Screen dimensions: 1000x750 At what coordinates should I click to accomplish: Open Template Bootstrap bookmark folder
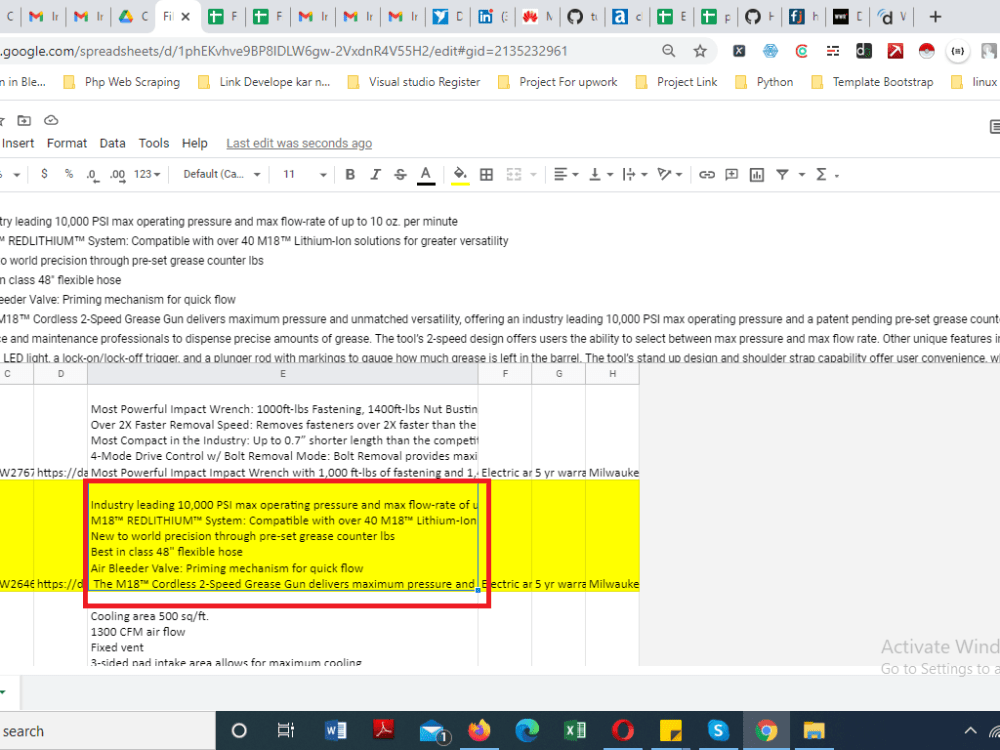coord(872,82)
